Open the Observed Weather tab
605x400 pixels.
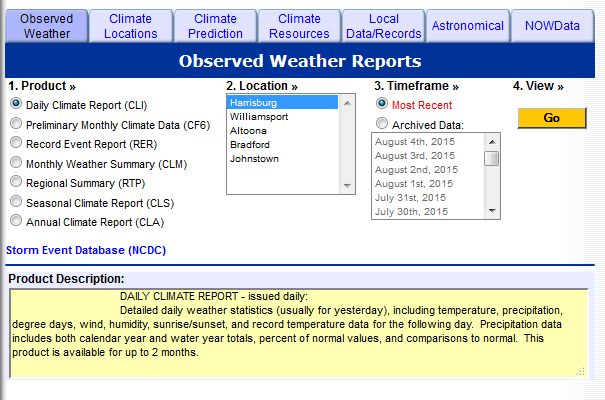pos(47,26)
